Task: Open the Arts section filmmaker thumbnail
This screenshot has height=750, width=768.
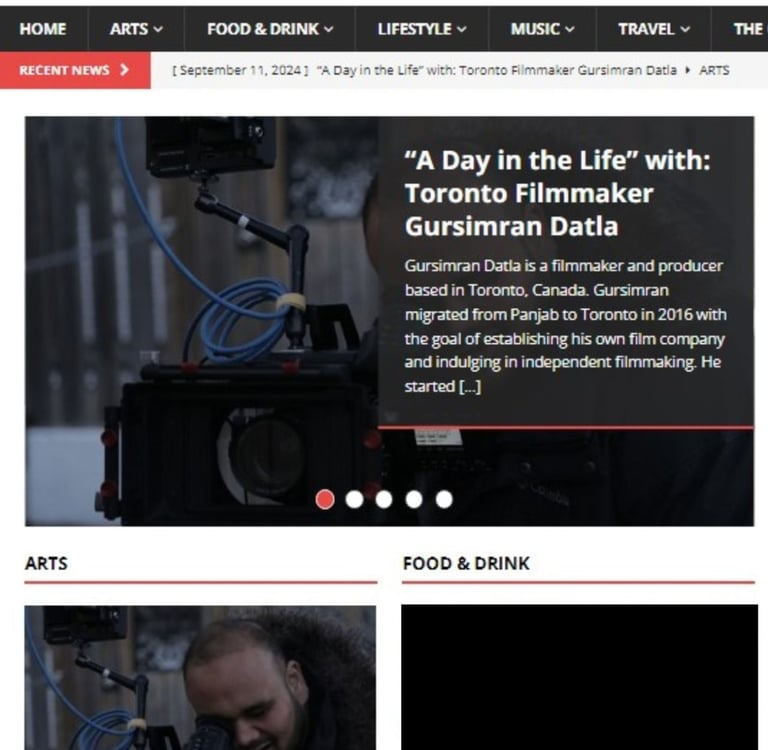Action: pyautogui.click(x=200, y=677)
